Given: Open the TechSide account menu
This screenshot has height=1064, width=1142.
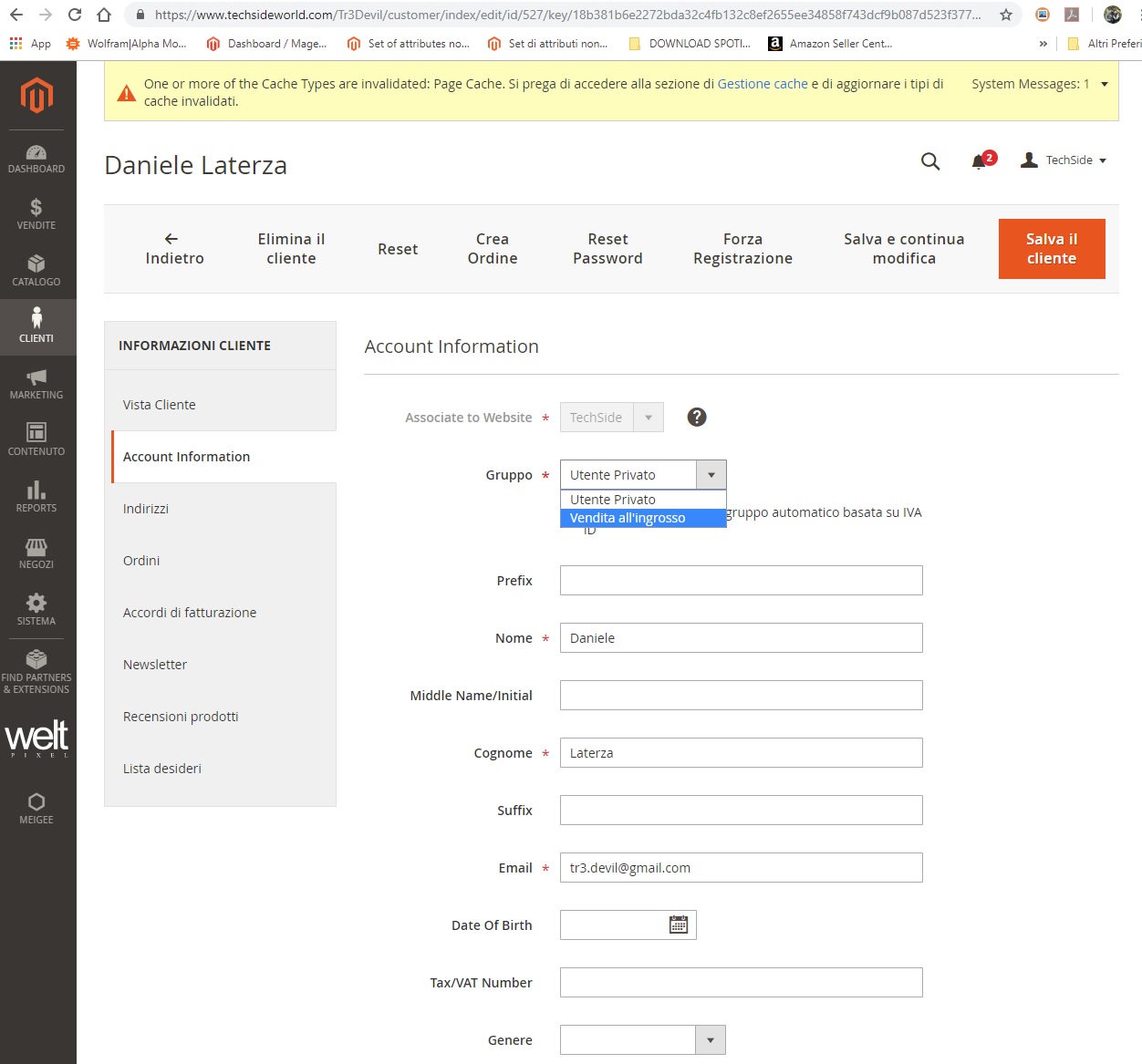Looking at the screenshot, I should (1064, 160).
